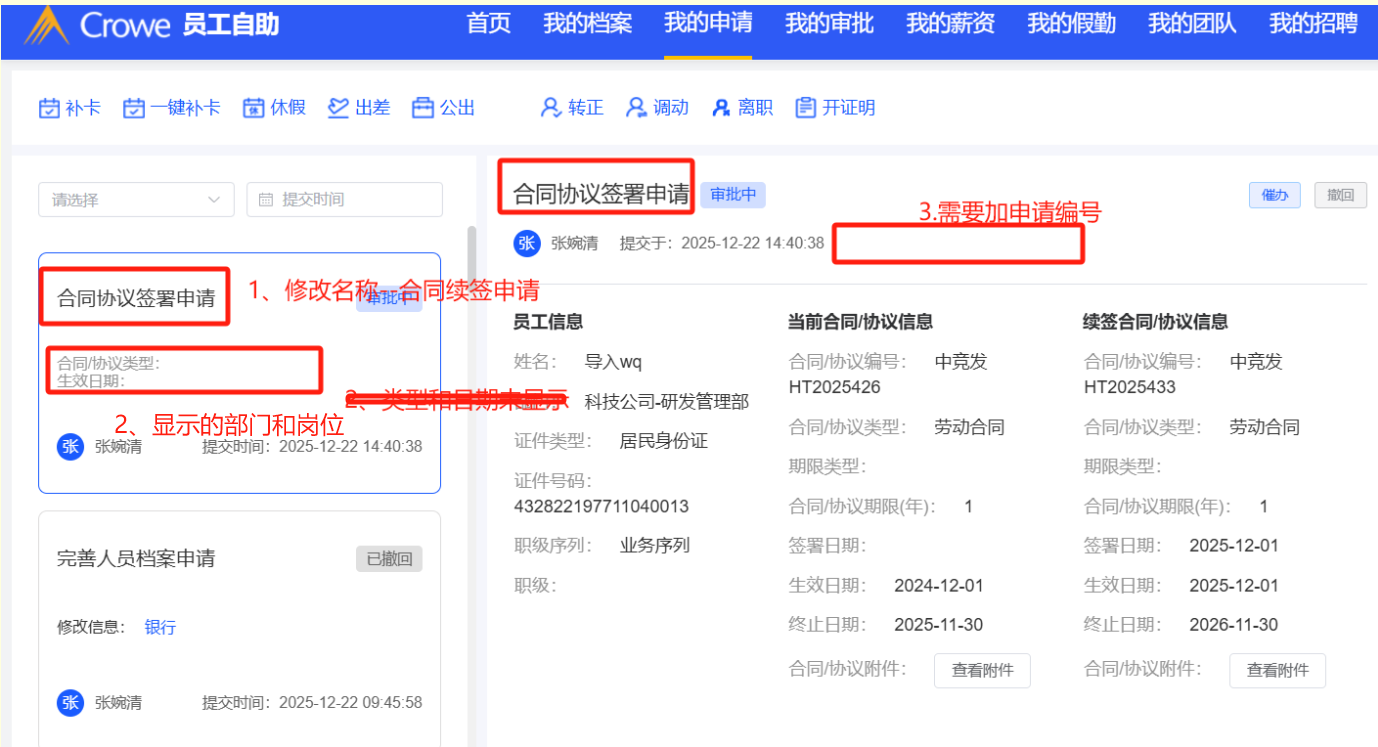1378x747 pixels.
Task: Click the 已撤回 status tag
Action: click(389, 559)
